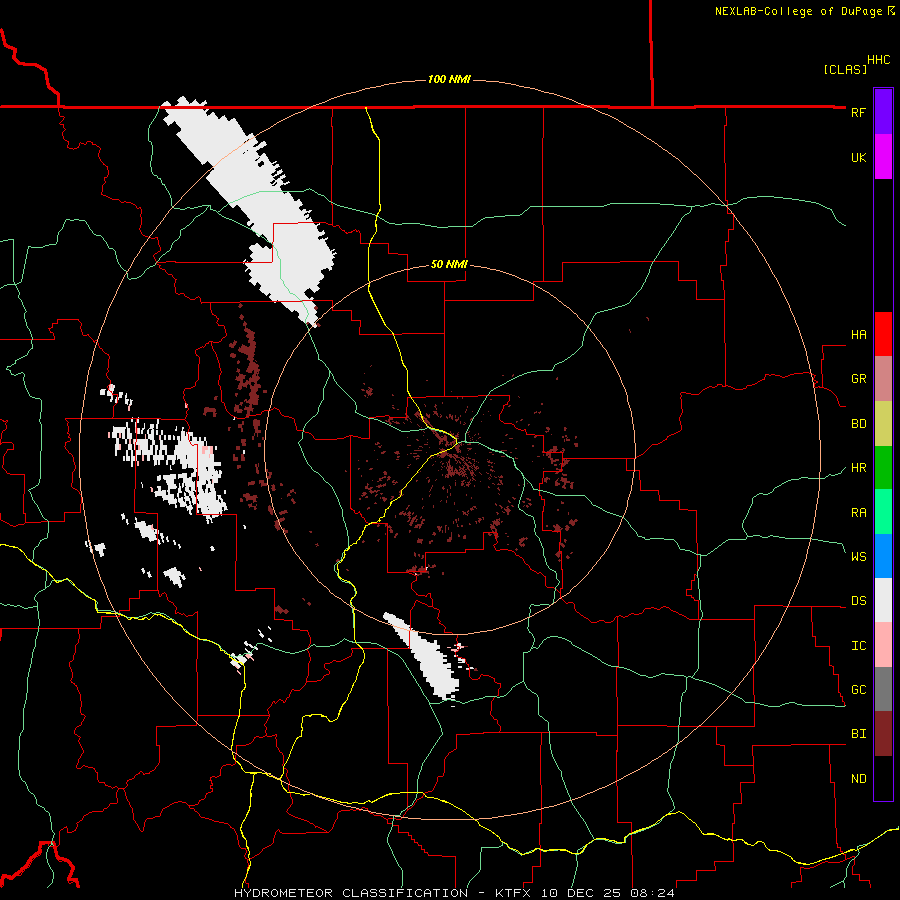Click the 'RA' legend label
The height and width of the screenshot is (900, 900).
click(858, 512)
